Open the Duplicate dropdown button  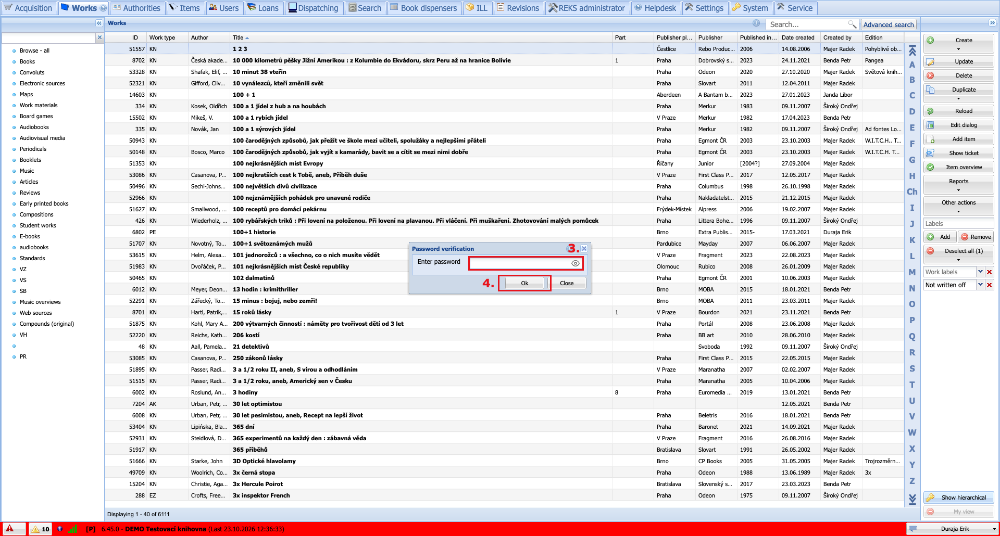click(x=959, y=93)
